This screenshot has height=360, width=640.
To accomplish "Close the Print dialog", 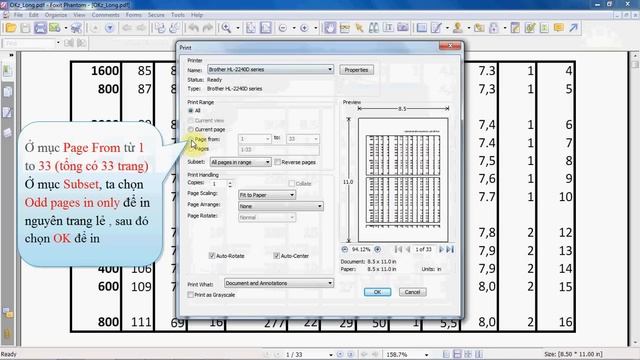I will [450, 46].
